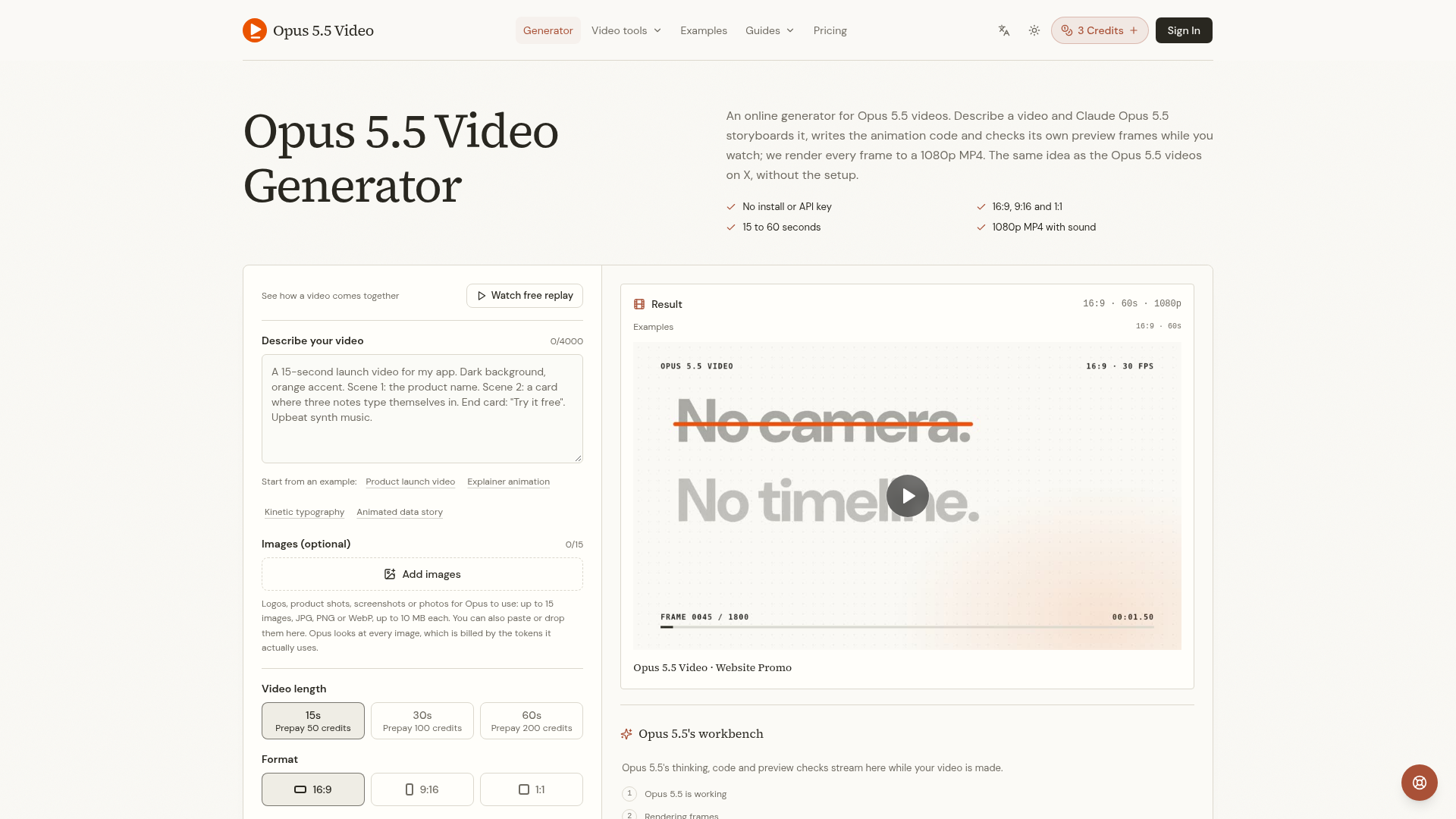This screenshot has height=819, width=1456.
Task: Choose the 16:9 format
Action: 313,789
